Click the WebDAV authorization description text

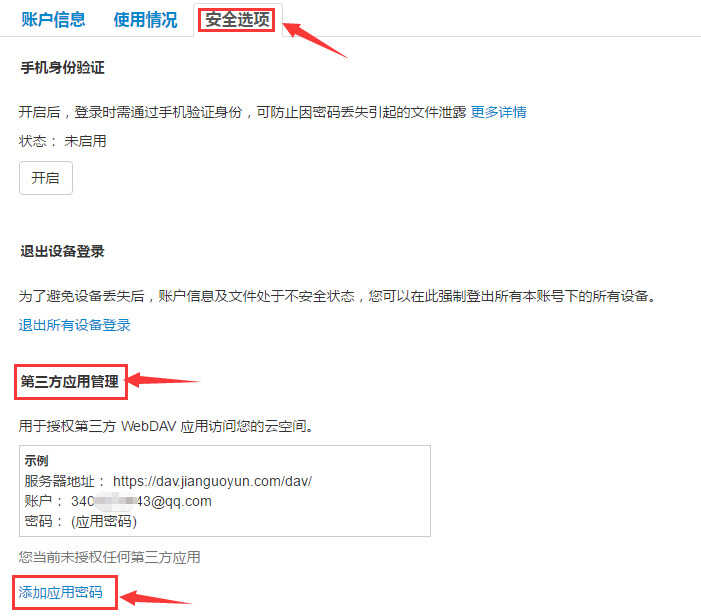166,426
